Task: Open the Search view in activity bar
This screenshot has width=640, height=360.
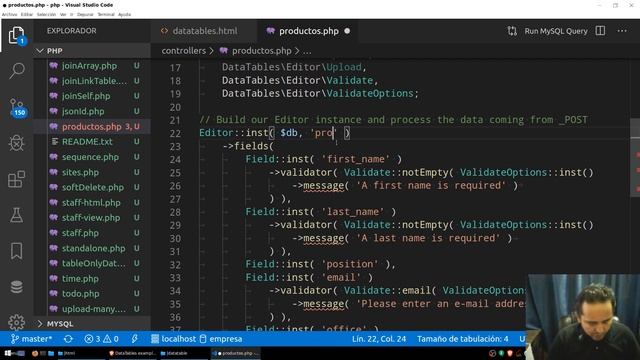Action: point(17,71)
